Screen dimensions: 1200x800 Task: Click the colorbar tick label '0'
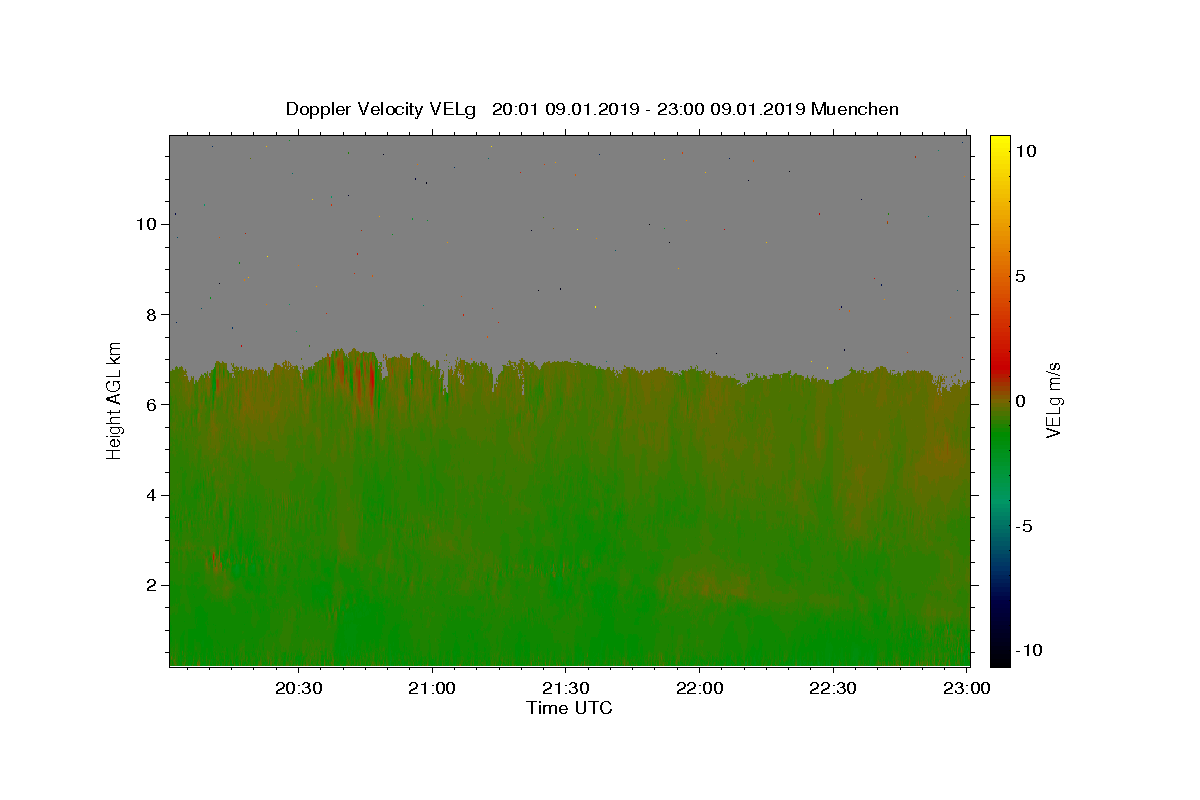1020,401
